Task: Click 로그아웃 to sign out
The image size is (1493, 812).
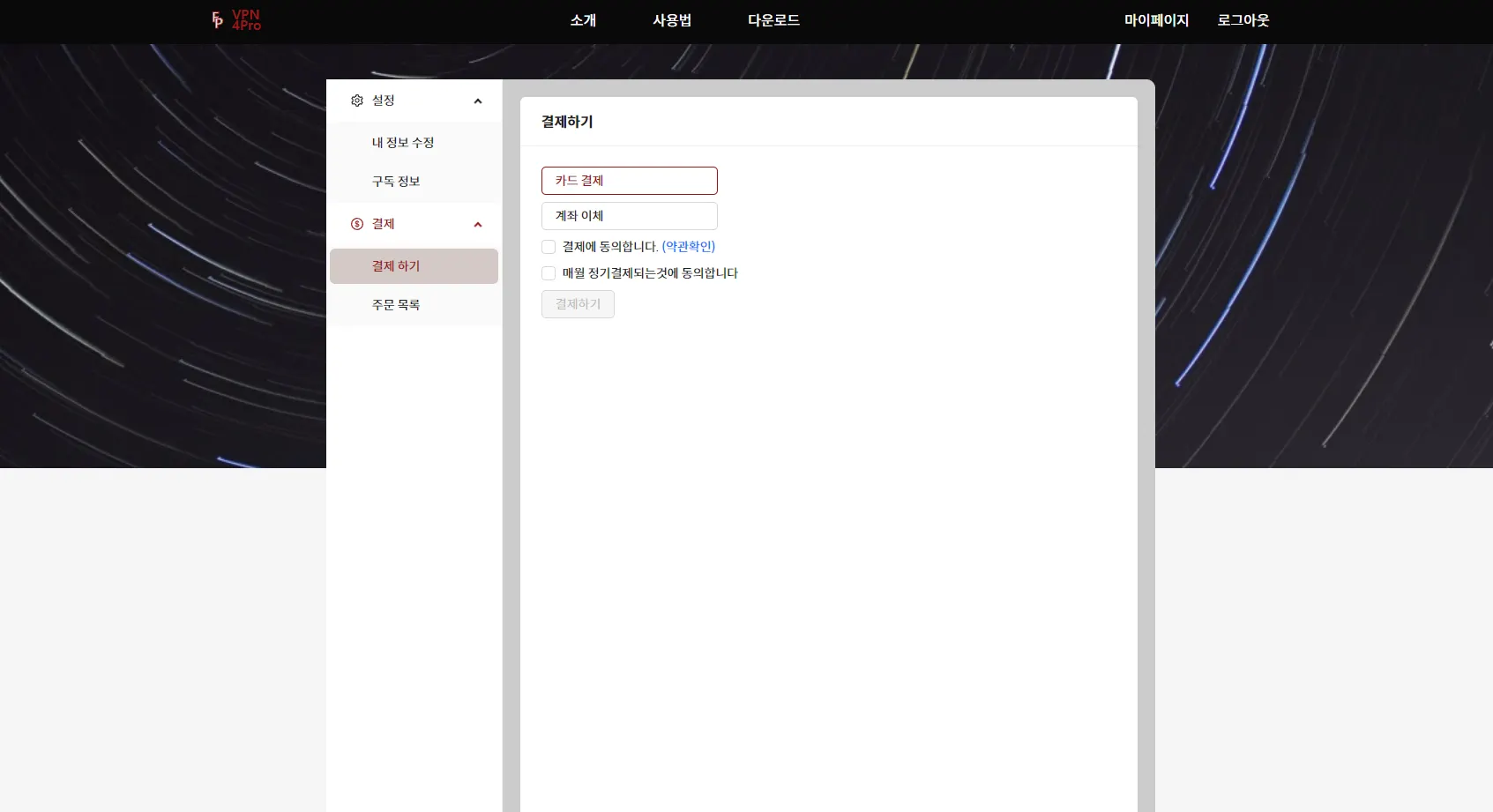Action: tap(1243, 20)
